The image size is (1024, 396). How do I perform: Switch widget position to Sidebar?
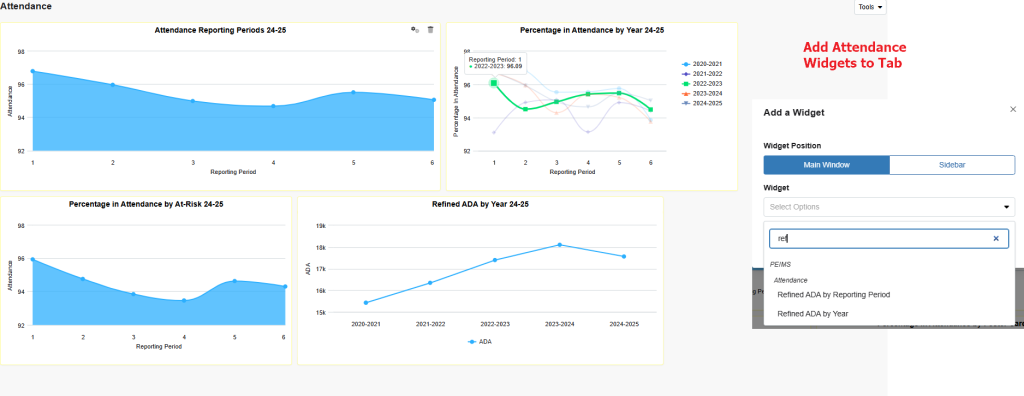point(952,165)
